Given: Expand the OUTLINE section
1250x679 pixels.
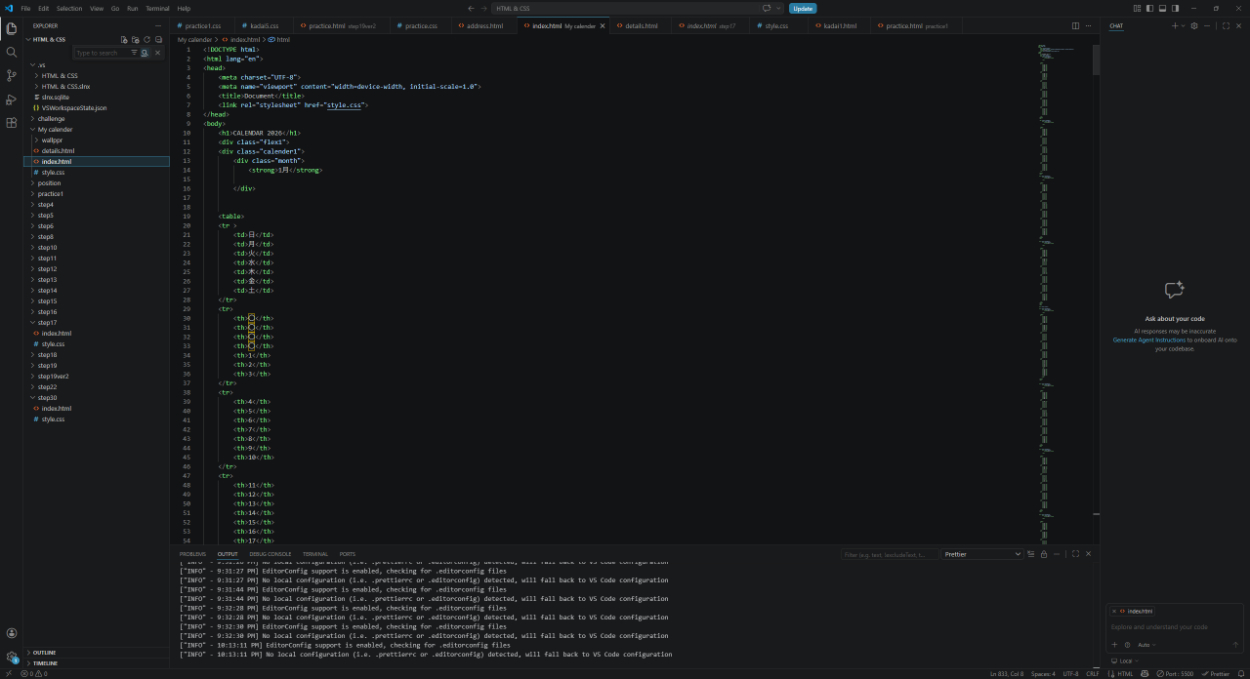Looking at the screenshot, I should (44, 652).
